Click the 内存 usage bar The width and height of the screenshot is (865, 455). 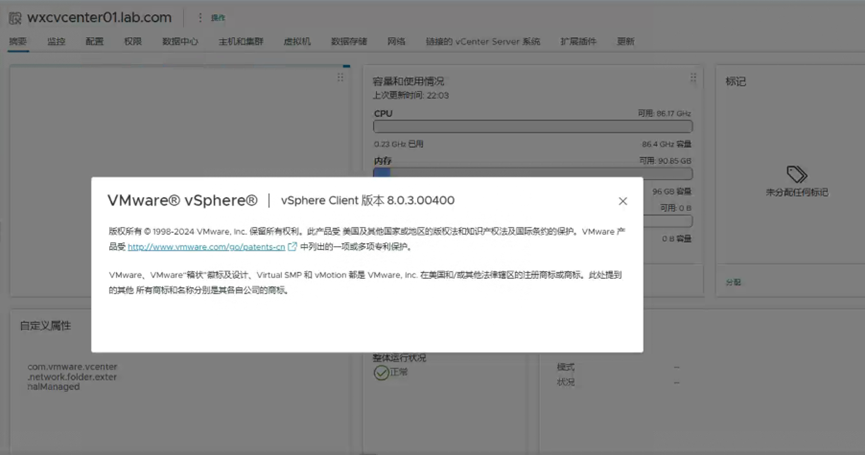click(533, 173)
